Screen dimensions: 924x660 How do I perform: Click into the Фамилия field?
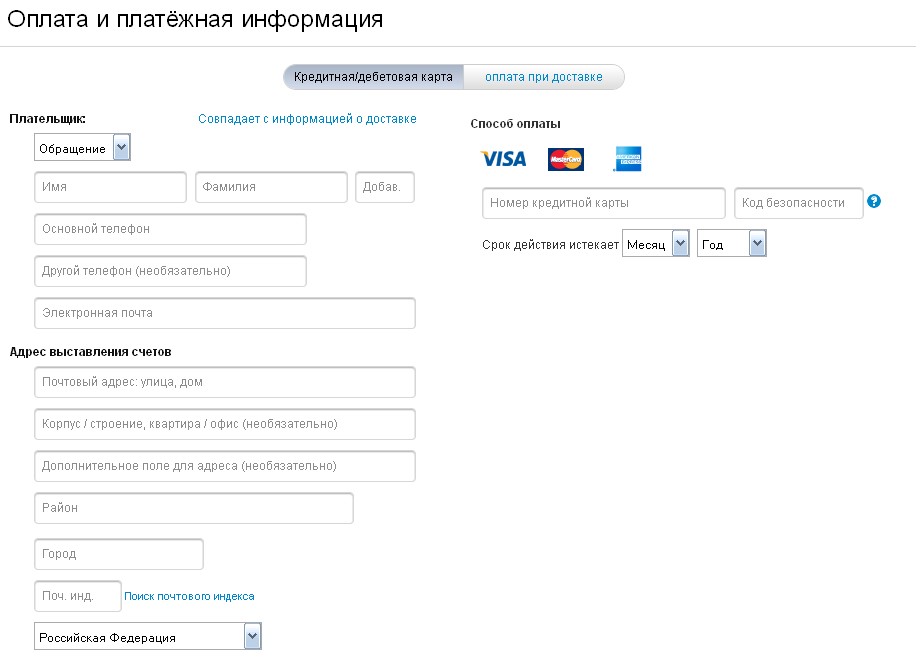[271, 187]
